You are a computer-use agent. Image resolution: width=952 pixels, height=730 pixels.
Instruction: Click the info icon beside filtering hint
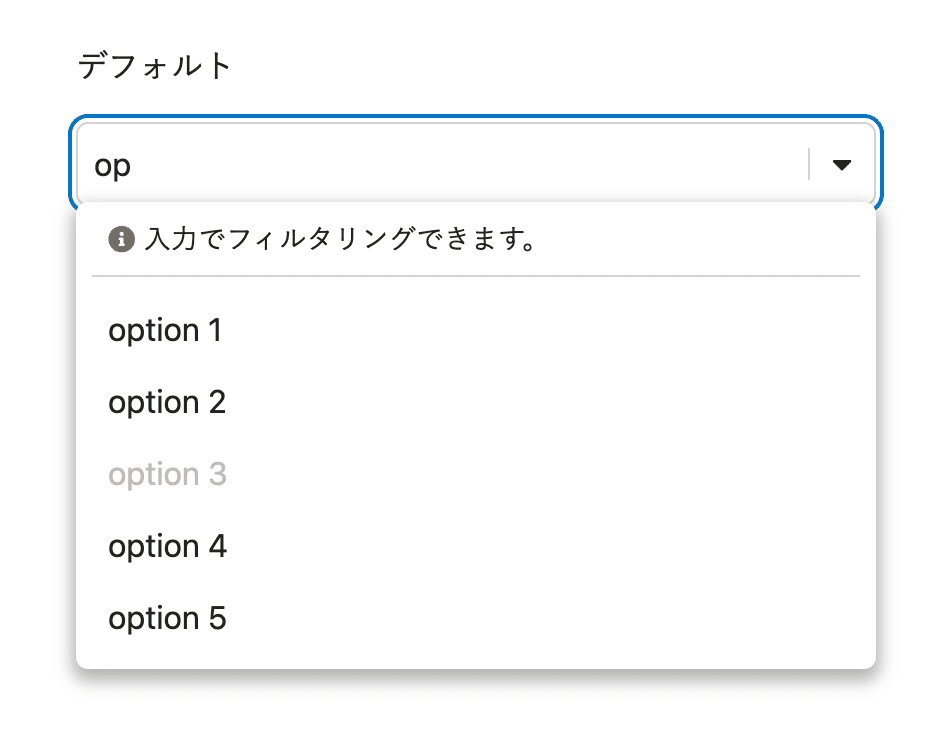point(121,239)
